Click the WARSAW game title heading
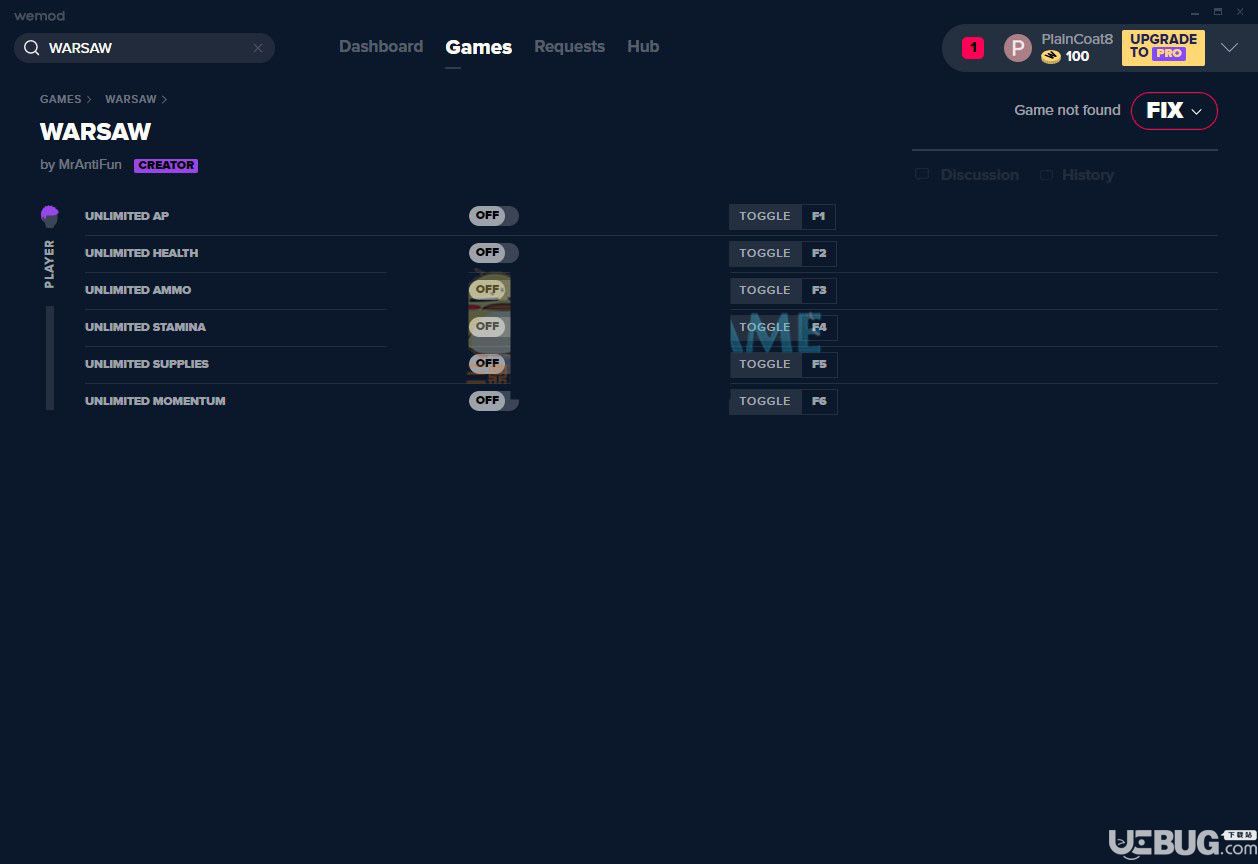This screenshot has height=864, width=1258. pos(95,132)
